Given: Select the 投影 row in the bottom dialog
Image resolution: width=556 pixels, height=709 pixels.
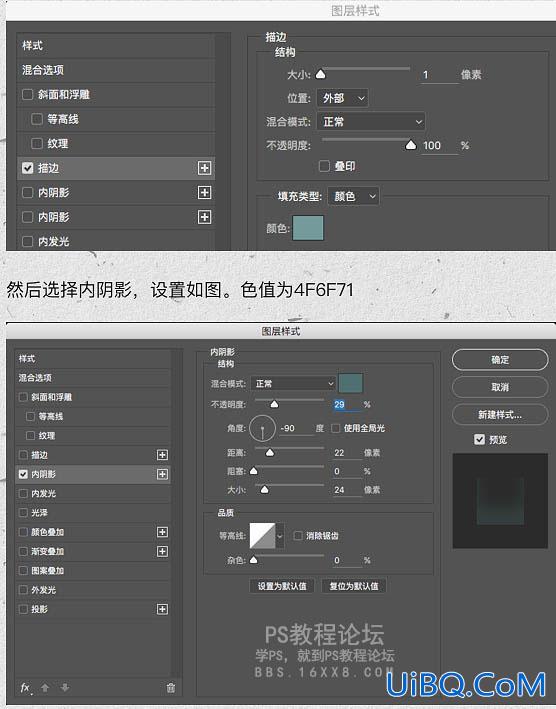Looking at the screenshot, I should pyautogui.click(x=93, y=609).
